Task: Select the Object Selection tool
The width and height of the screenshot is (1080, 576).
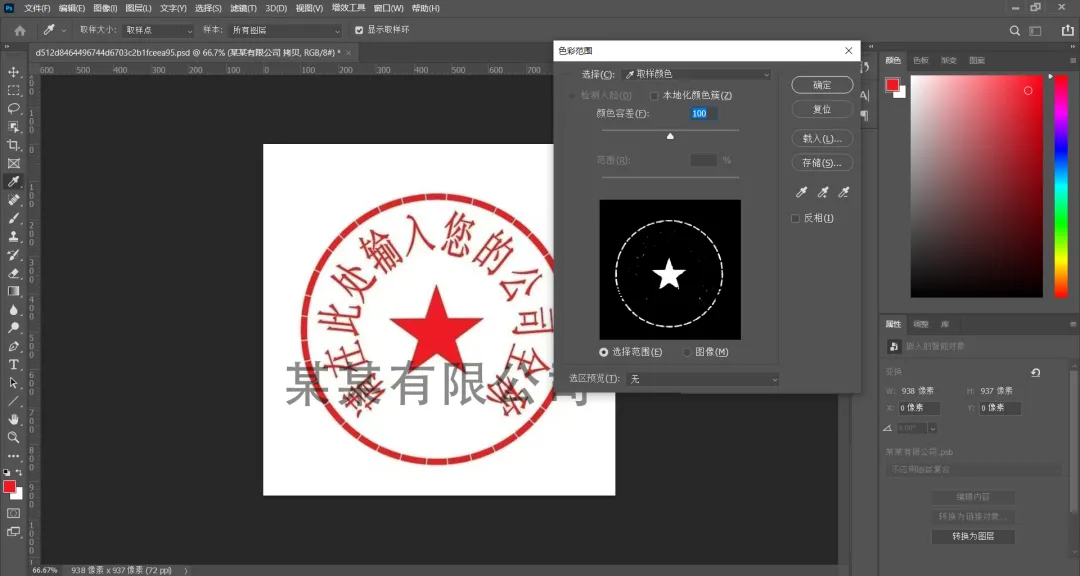Action: (x=13, y=127)
